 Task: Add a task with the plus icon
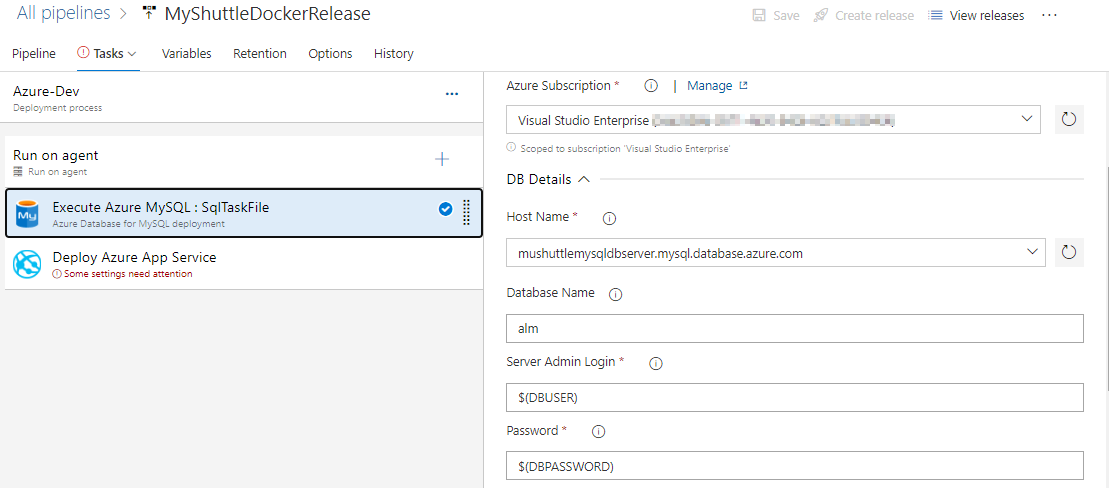[x=442, y=159]
